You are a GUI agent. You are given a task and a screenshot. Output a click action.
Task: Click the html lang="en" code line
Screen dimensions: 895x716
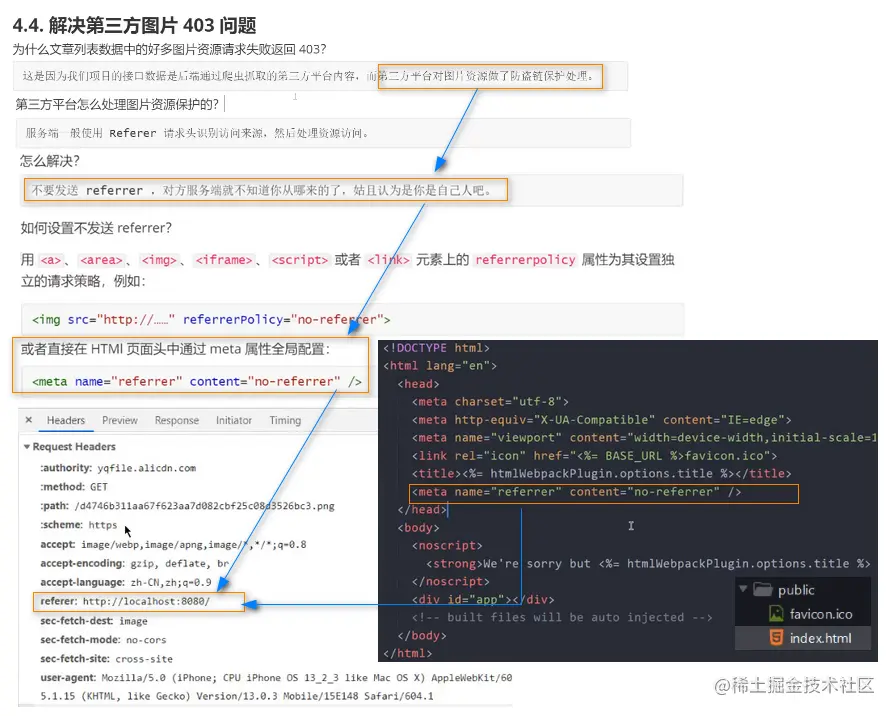(x=440, y=365)
